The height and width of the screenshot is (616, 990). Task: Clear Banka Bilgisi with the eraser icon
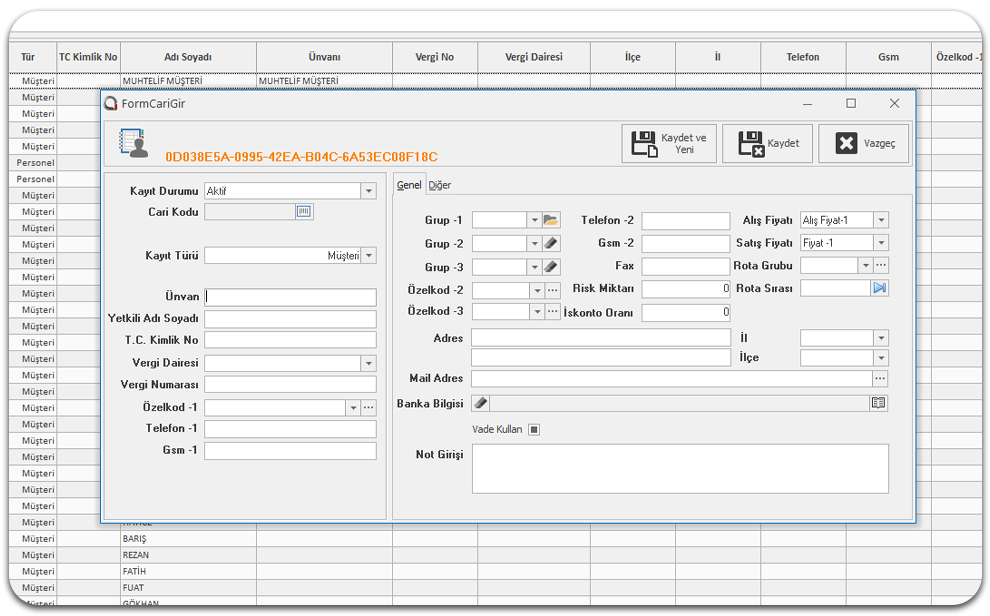[480, 403]
